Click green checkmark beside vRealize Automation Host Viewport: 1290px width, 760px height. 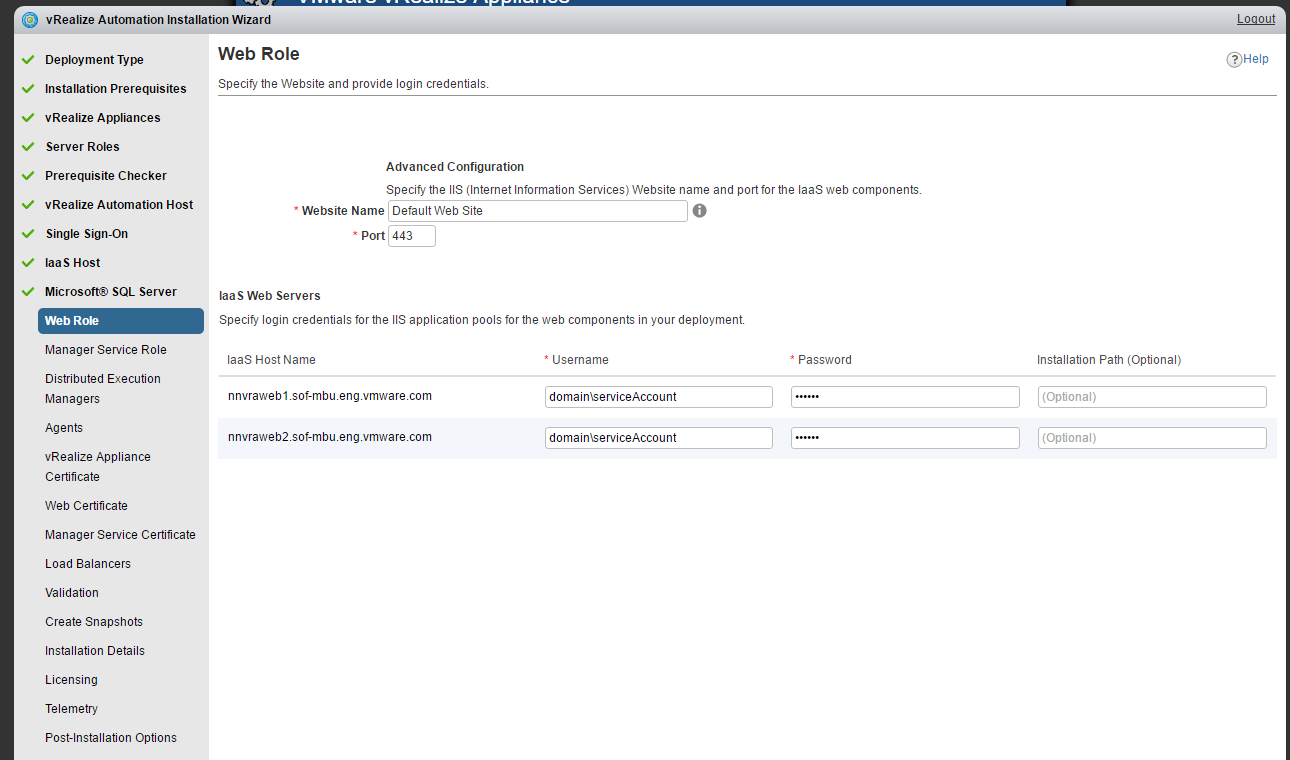point(28,205)
